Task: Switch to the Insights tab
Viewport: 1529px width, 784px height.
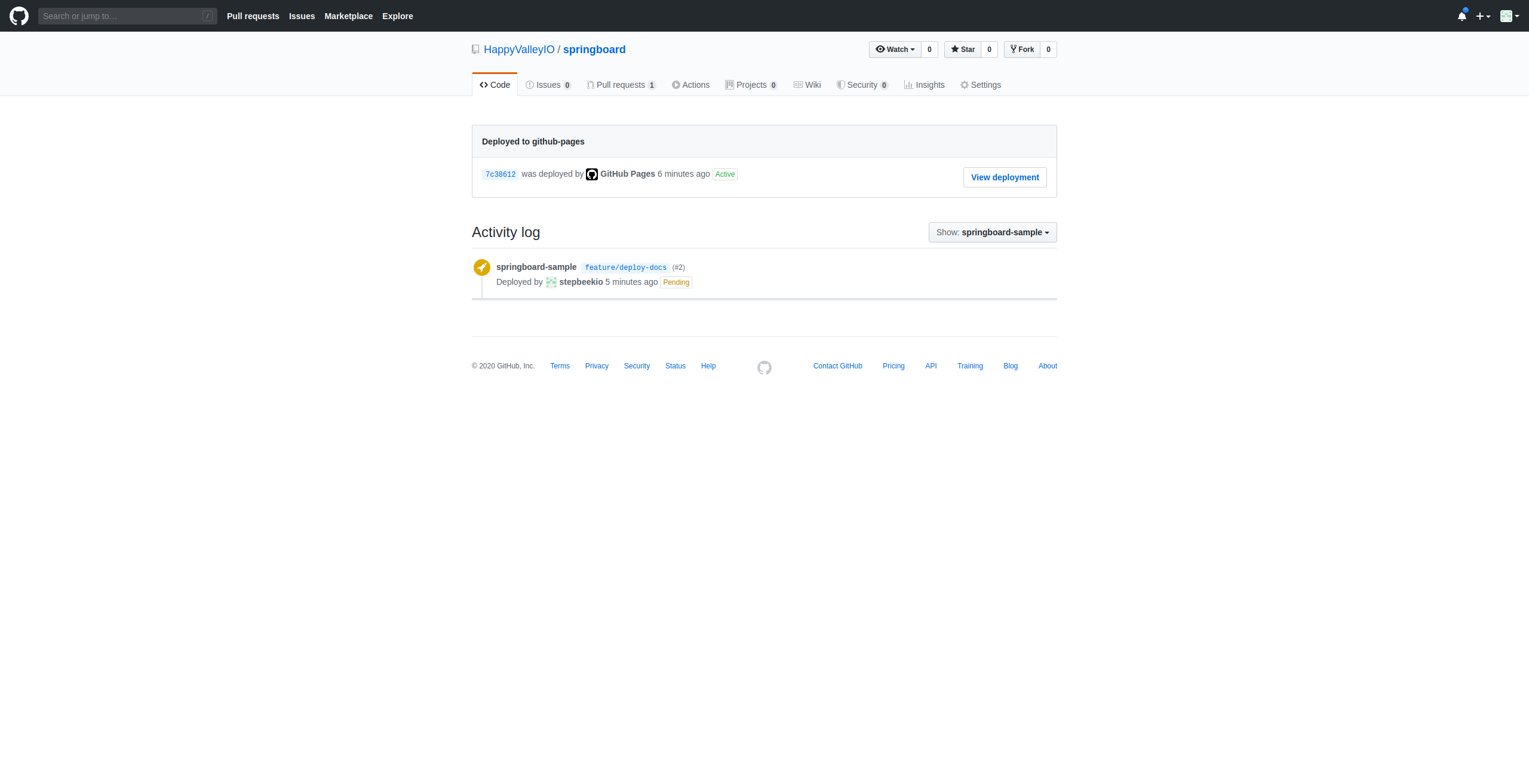Action: click(x=924, y=85)
